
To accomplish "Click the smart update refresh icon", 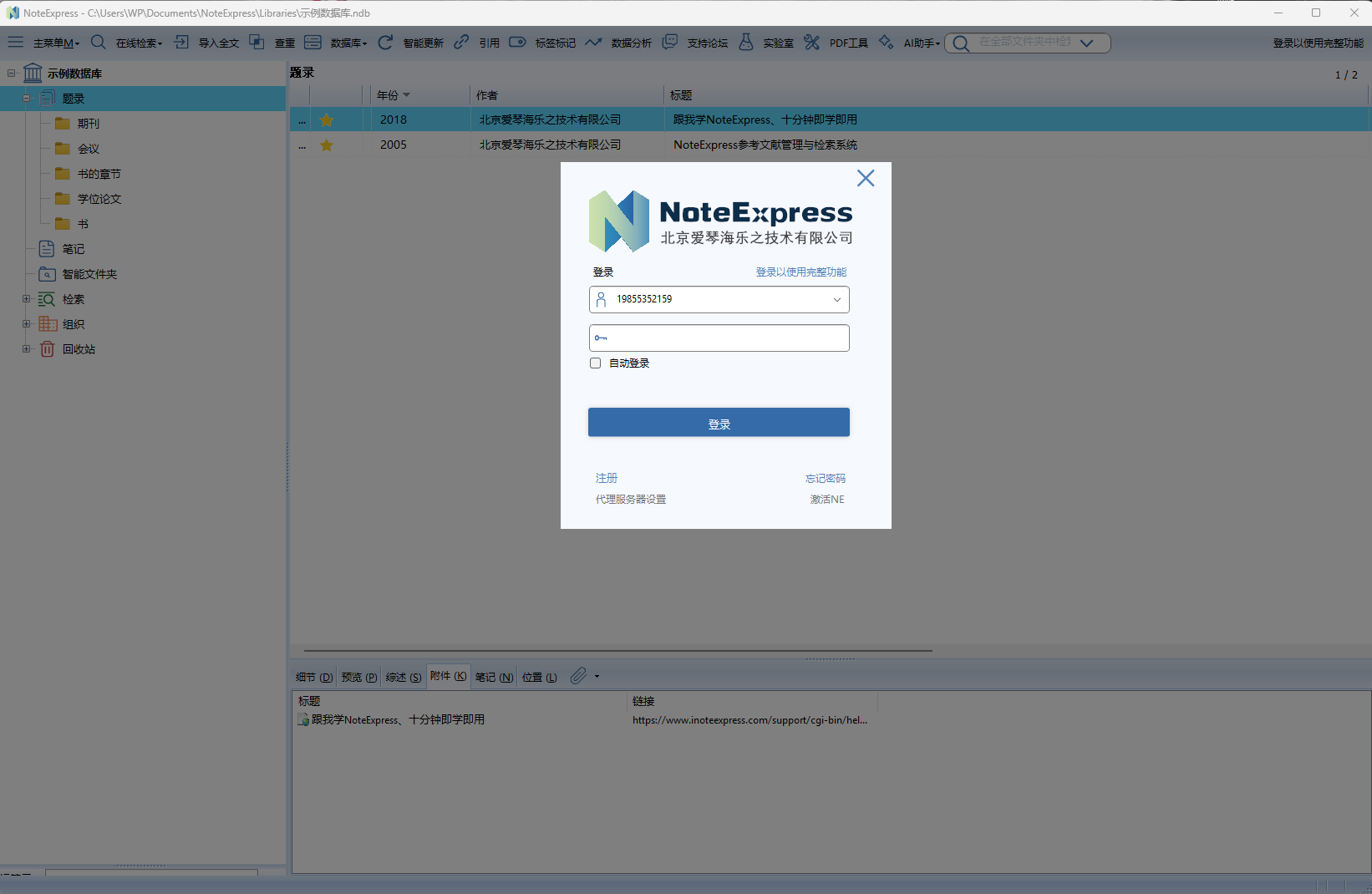I will 385,42.
